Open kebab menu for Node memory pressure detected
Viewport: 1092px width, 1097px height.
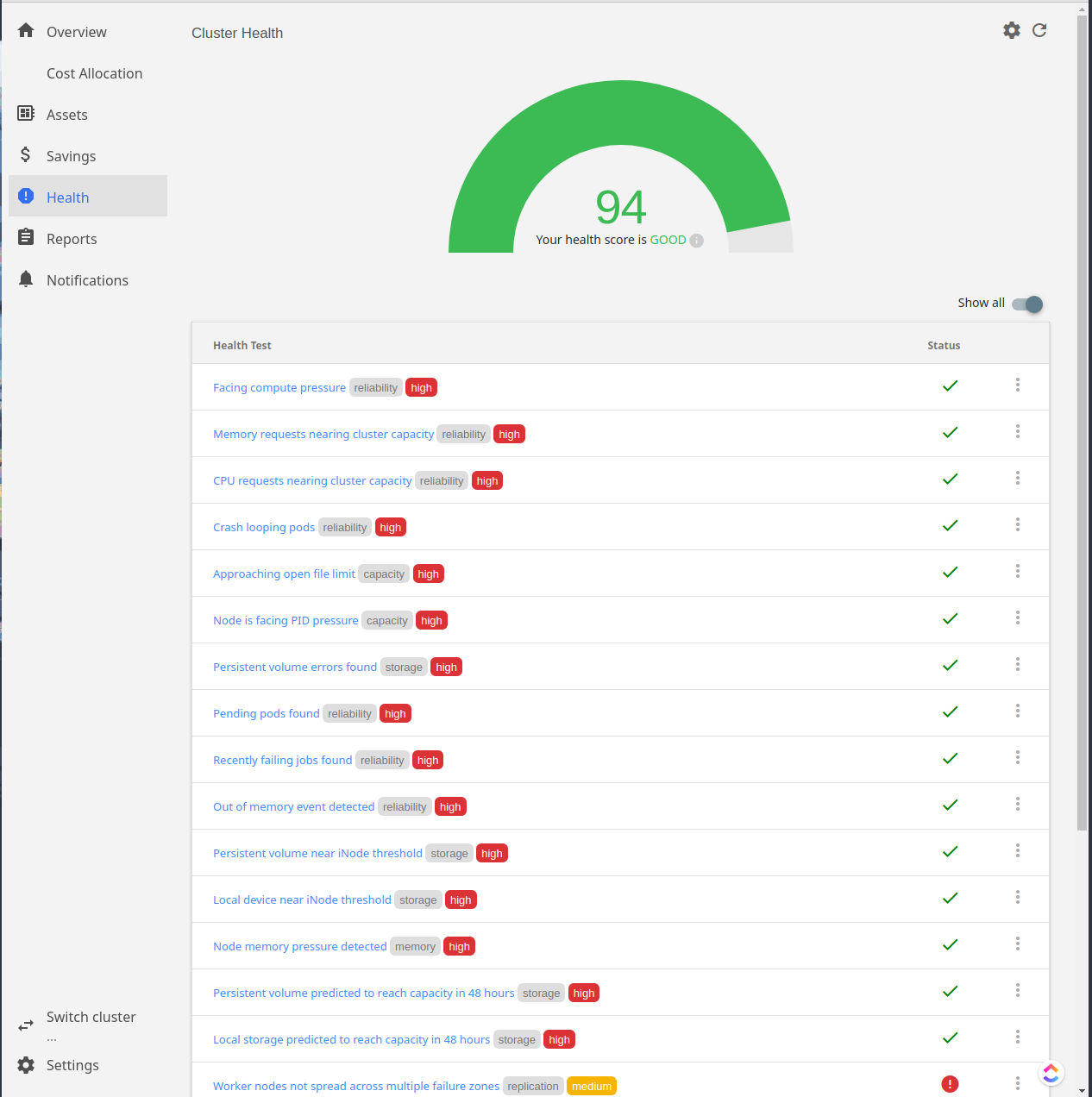point(1017,944)
